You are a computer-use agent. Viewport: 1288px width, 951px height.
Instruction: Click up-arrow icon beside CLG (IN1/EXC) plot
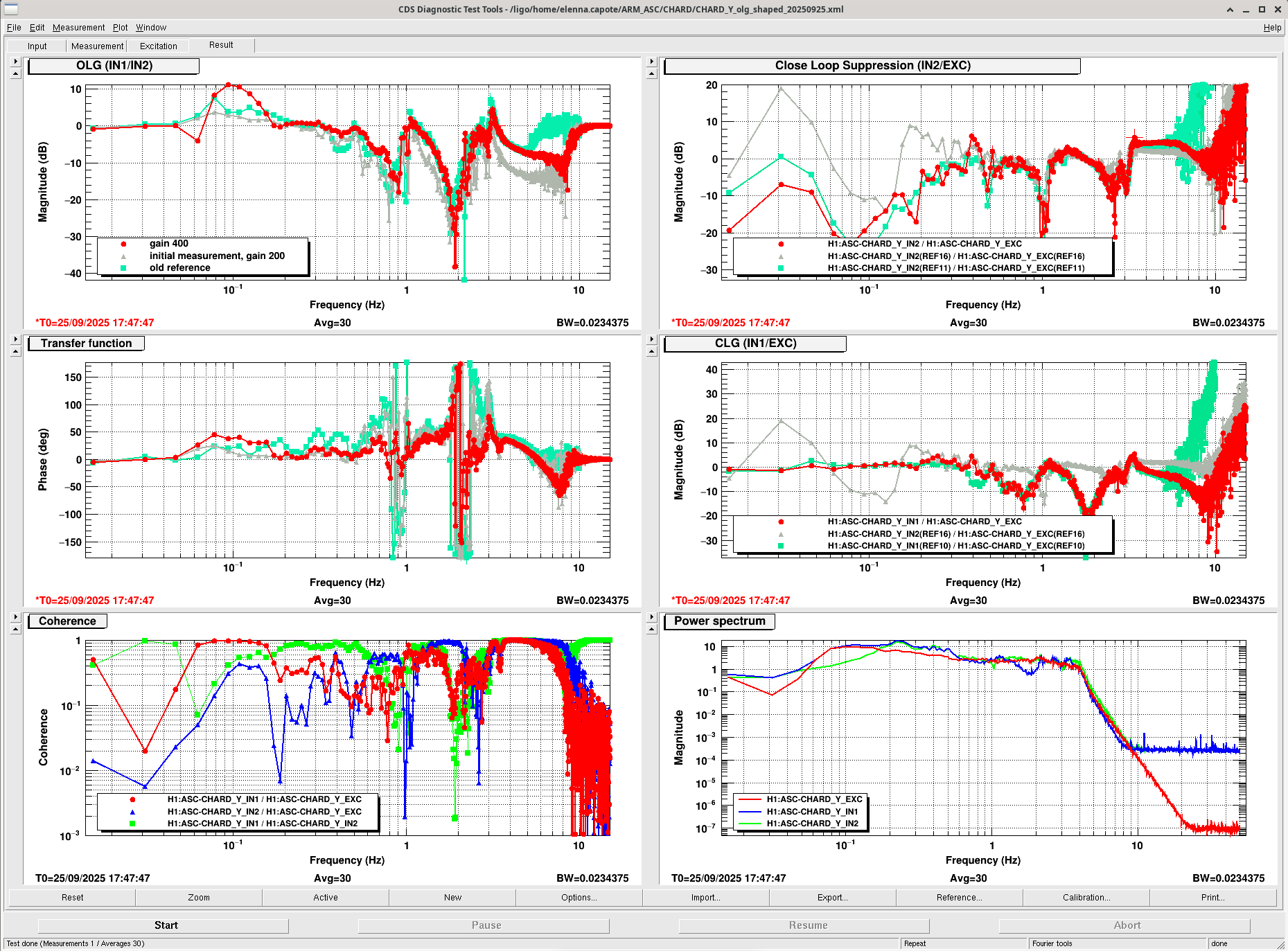651,351
